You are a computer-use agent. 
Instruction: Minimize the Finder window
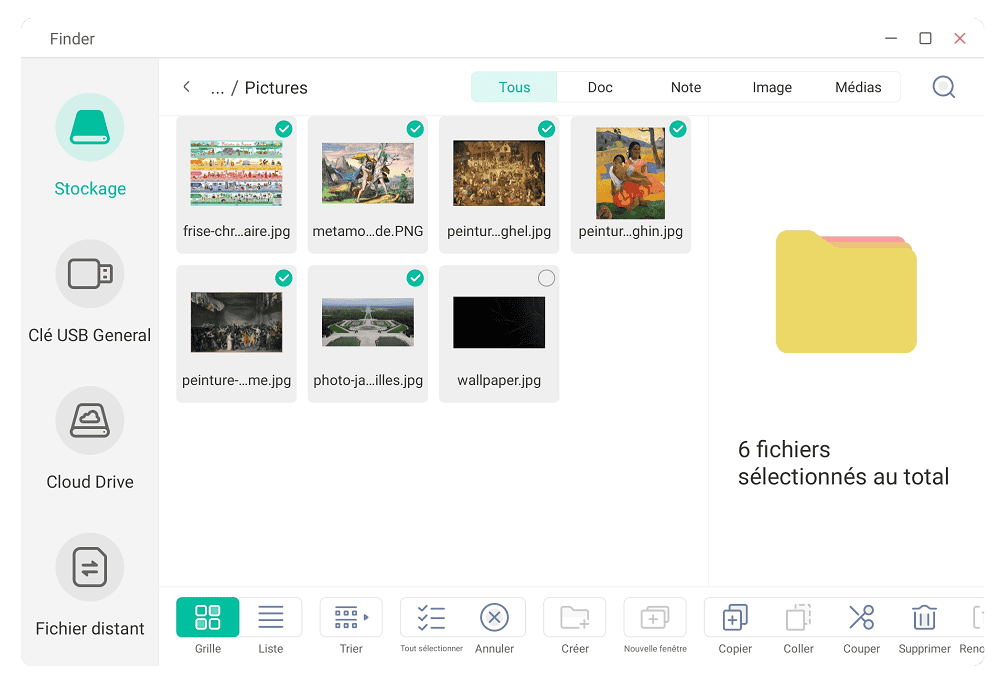pyautogui.click(x=891, y=38)
